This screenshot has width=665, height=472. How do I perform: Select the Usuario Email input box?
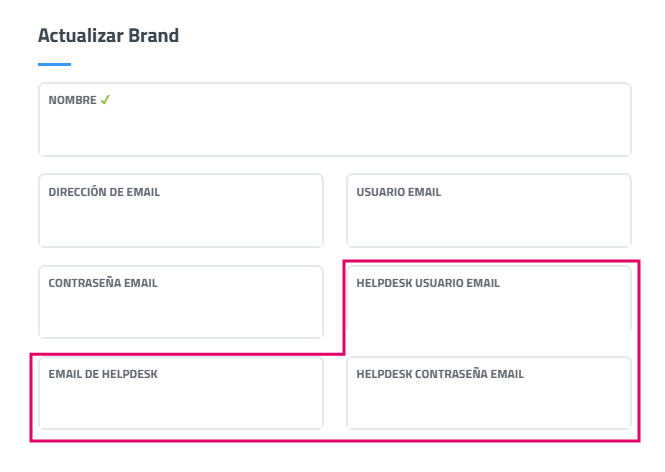coord(489,222)
